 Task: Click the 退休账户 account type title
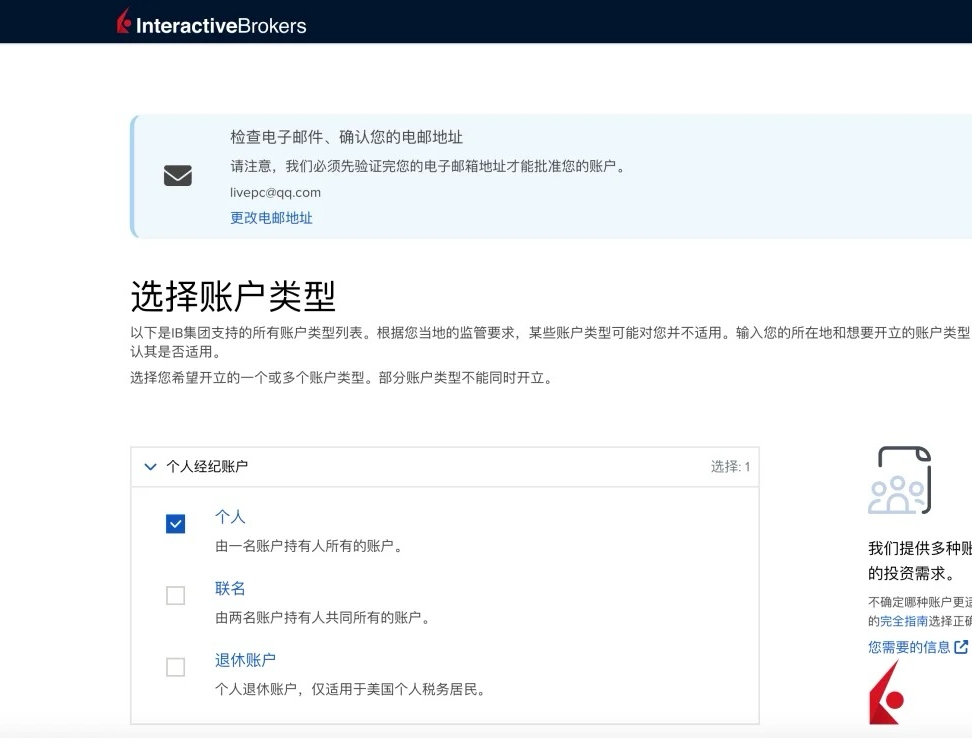(x=245, y=660)
